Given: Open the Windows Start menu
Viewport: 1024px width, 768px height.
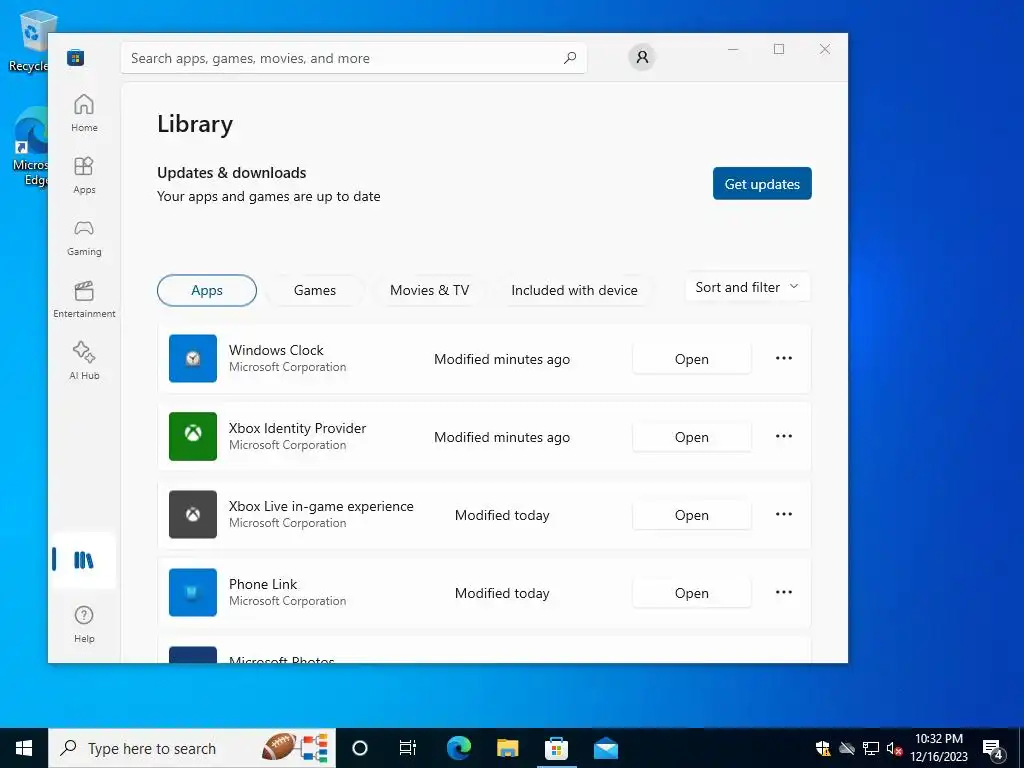Looking at the screenshot, I should pos(24,748).
